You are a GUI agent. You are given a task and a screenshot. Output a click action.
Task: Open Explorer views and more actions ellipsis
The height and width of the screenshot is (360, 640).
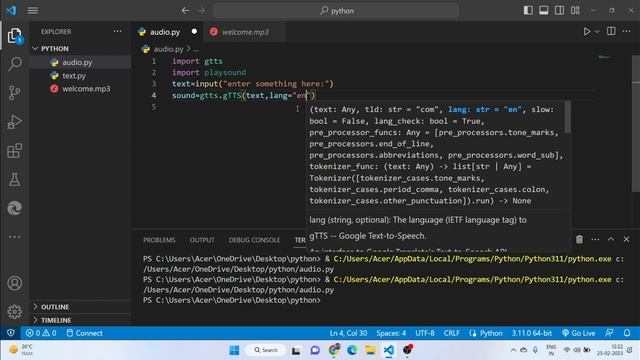click(x=118, y=31)
